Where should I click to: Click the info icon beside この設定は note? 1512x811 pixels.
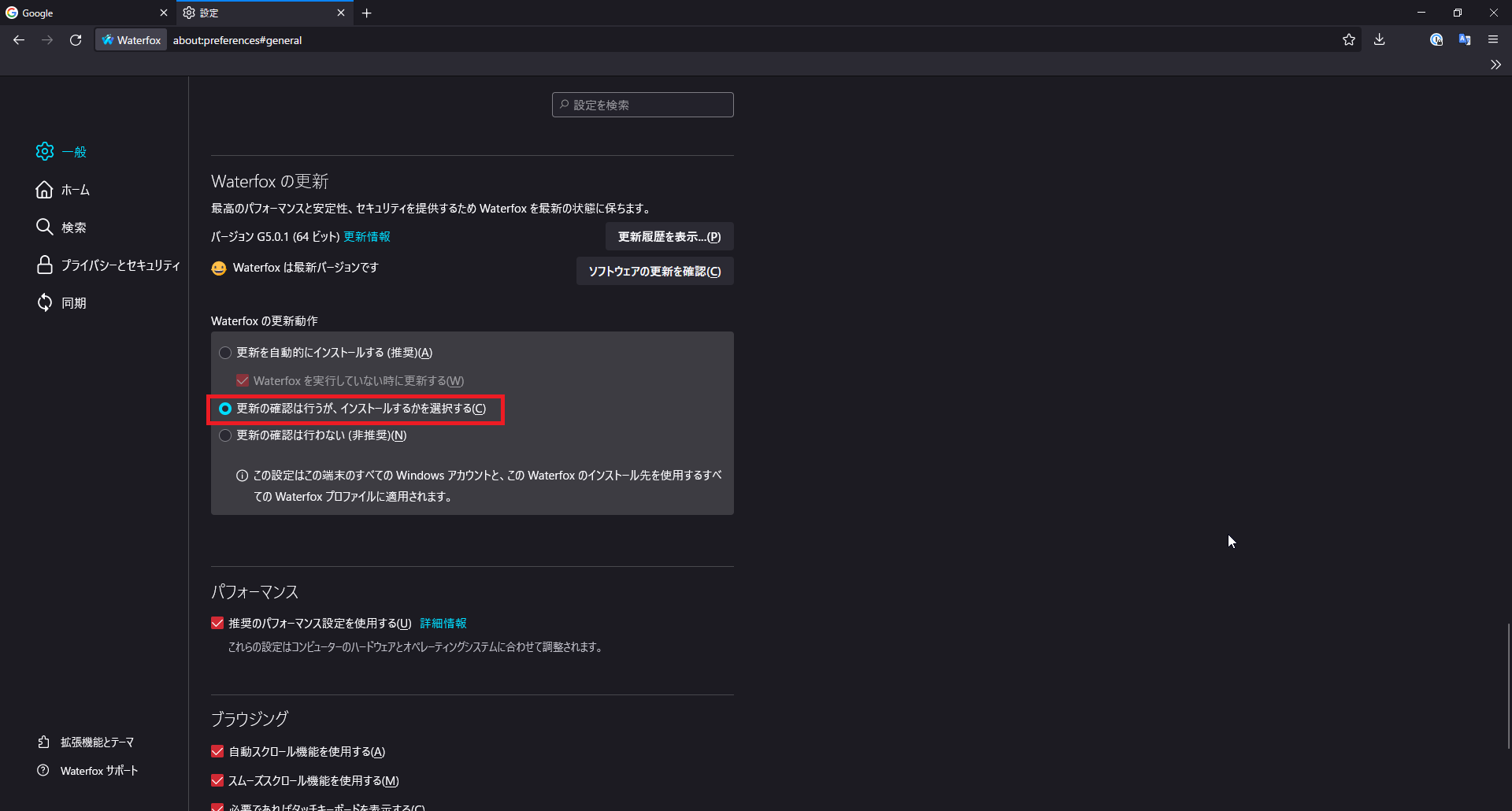point(243,476)
